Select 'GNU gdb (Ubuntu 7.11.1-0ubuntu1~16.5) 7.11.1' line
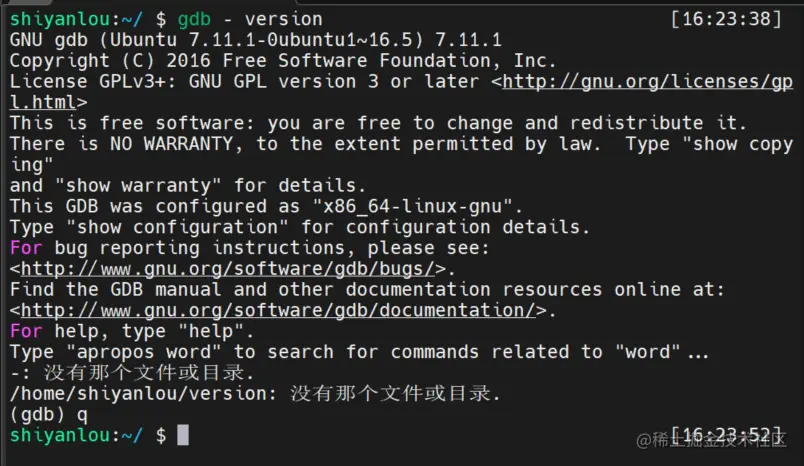 pos(255,40)
